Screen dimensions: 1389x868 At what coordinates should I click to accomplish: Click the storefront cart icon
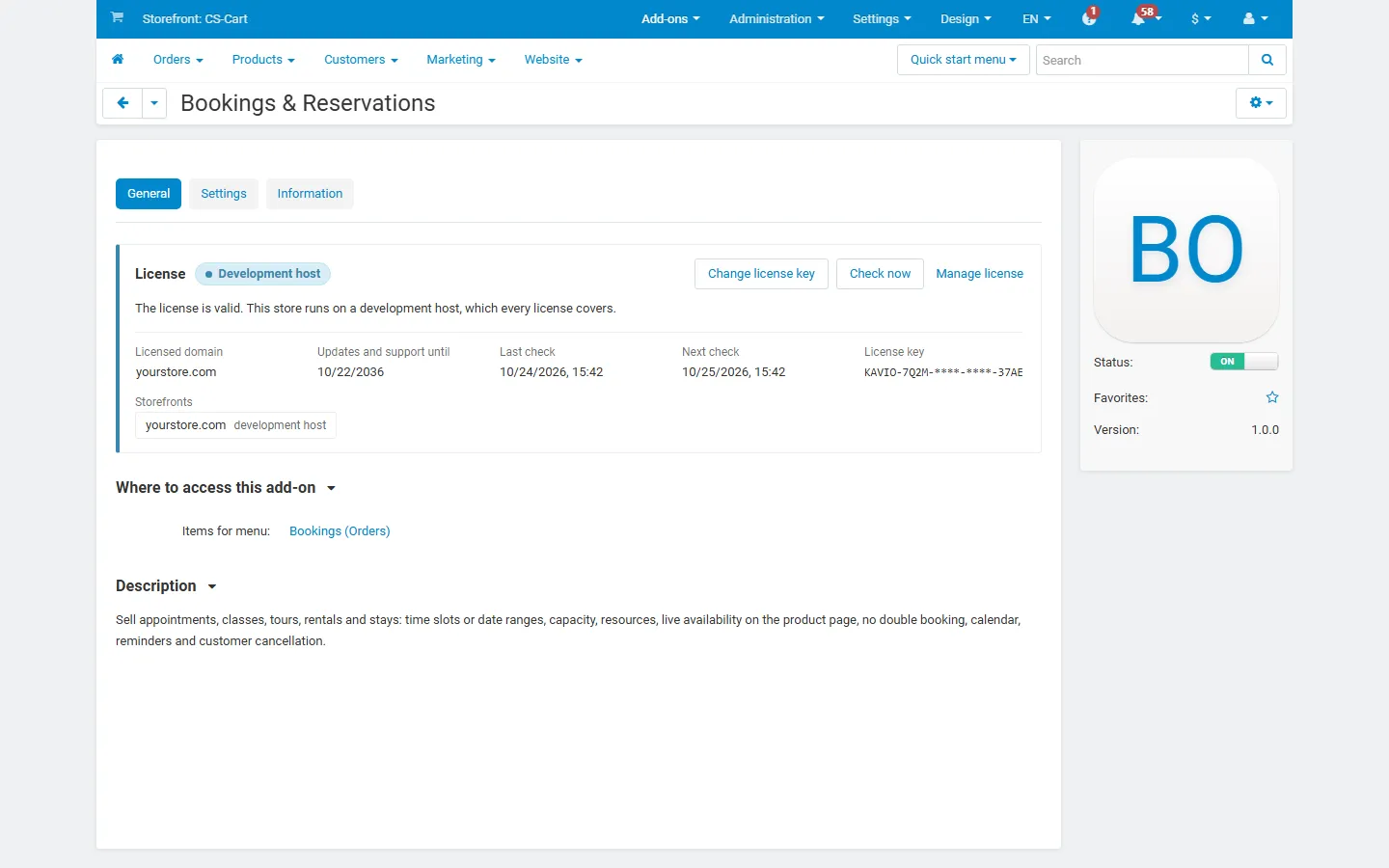tap(117, 17)
